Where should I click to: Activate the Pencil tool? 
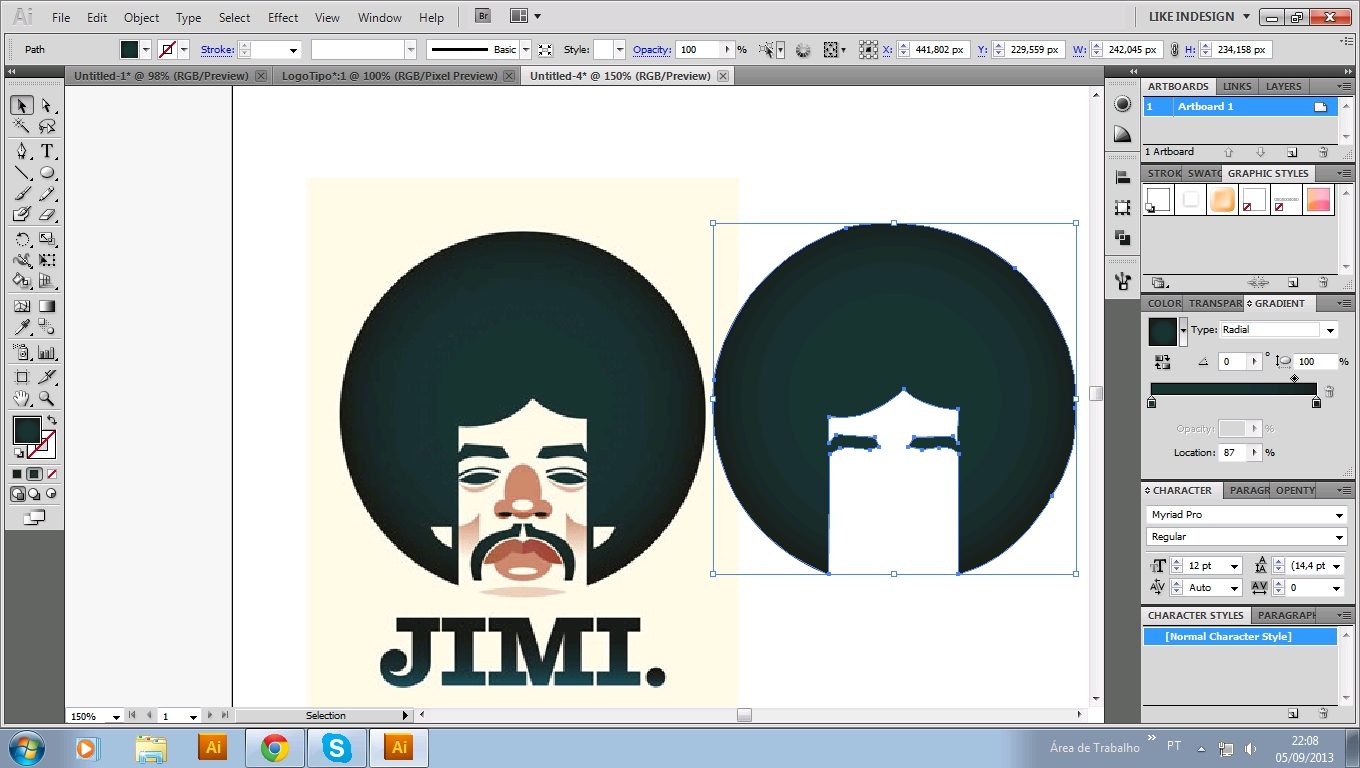47,193
